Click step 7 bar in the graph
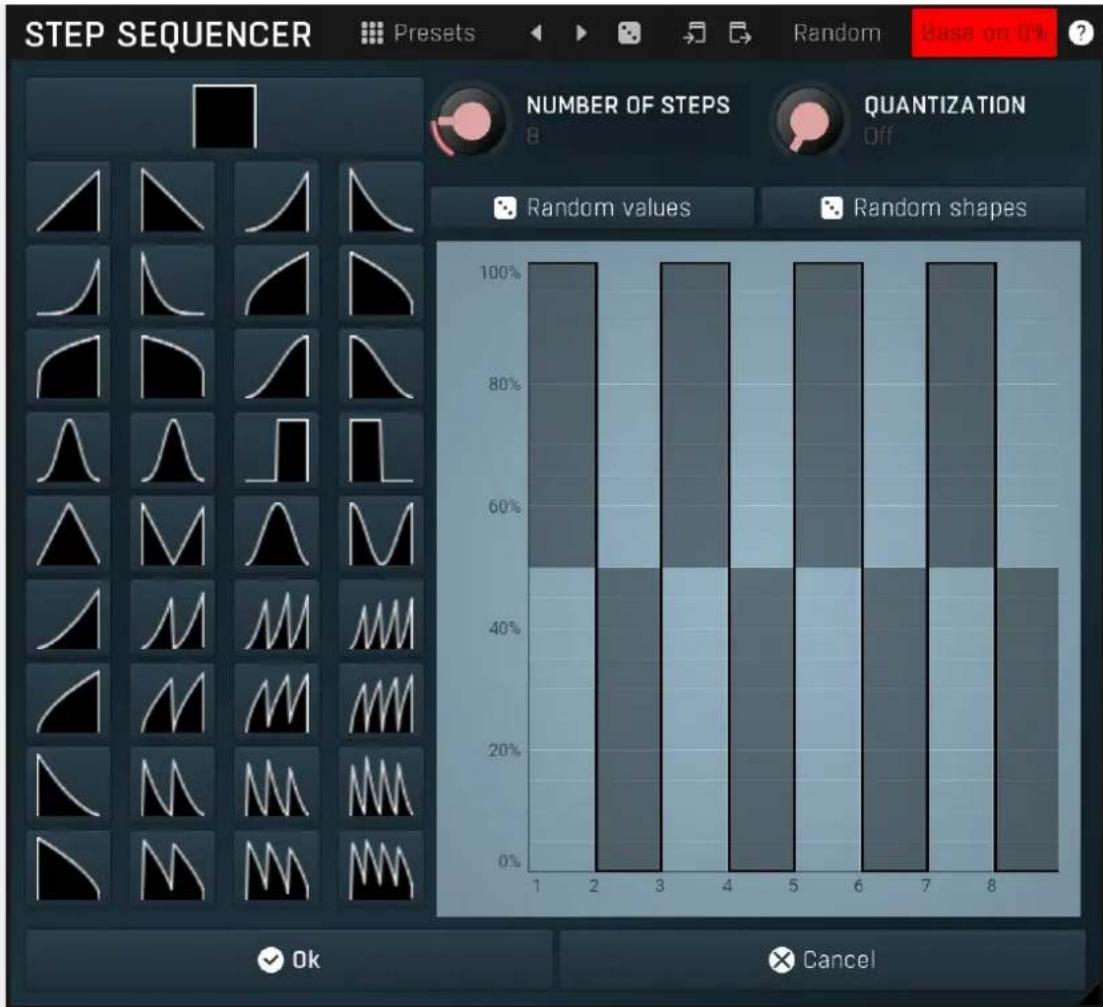 click(961, 415)
